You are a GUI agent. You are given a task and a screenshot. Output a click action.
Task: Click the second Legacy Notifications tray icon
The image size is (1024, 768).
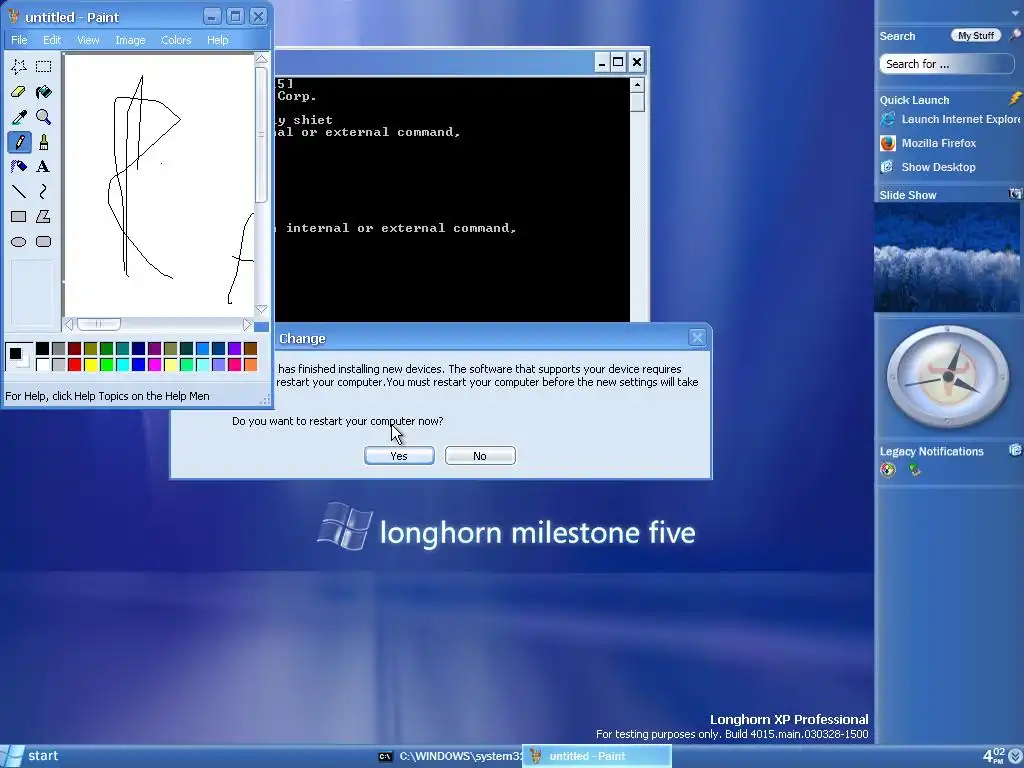[x=914, y=469]
